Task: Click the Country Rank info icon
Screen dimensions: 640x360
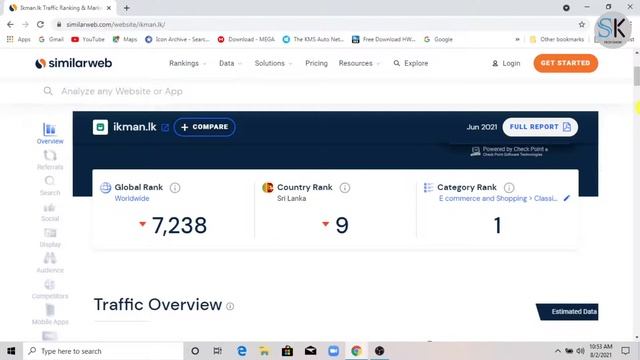Action: [344, 188]
